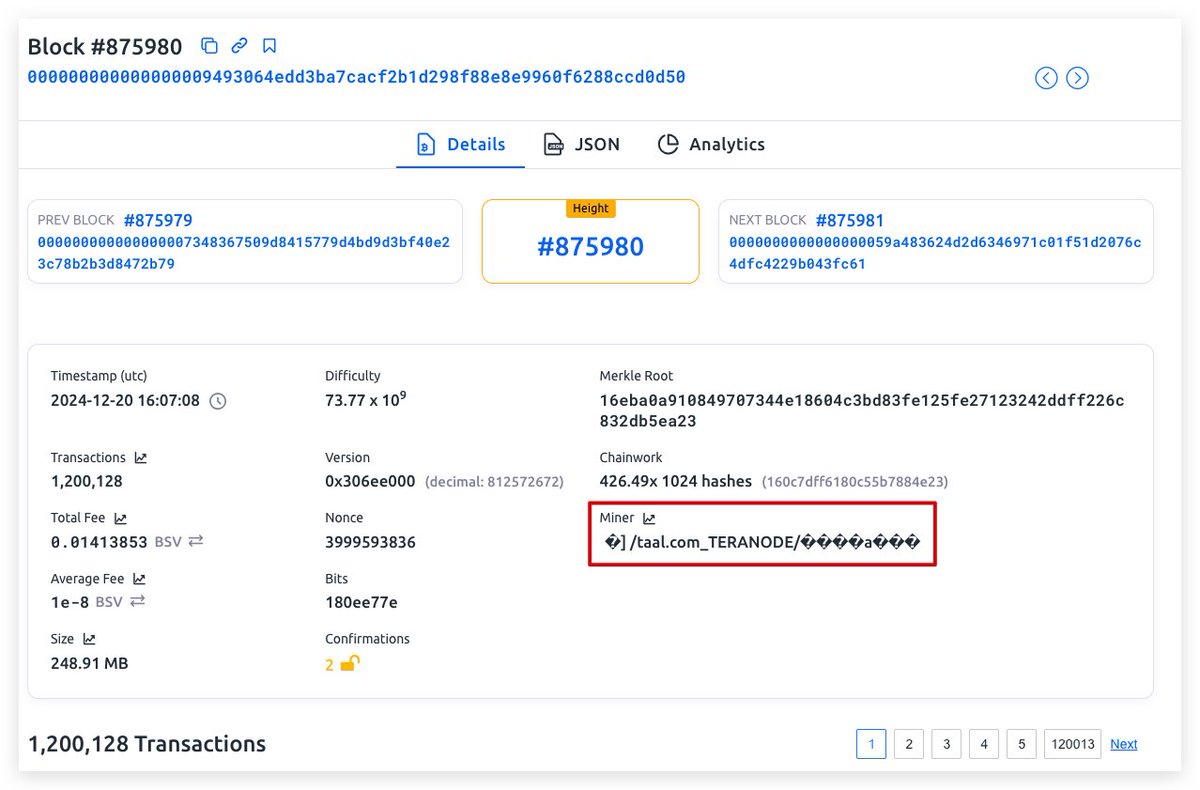Navigate forward using the right chevron arrow

1077,77
